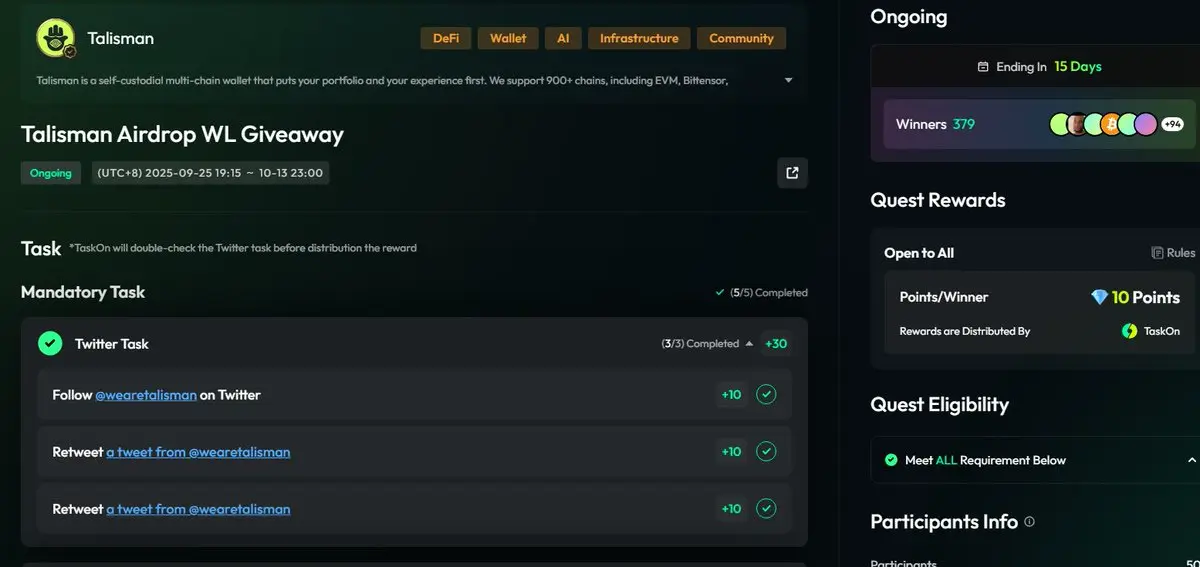The height and width of the screenshot is (567, 1200).
Task: Select the Community tag
Action: [741, 38]
